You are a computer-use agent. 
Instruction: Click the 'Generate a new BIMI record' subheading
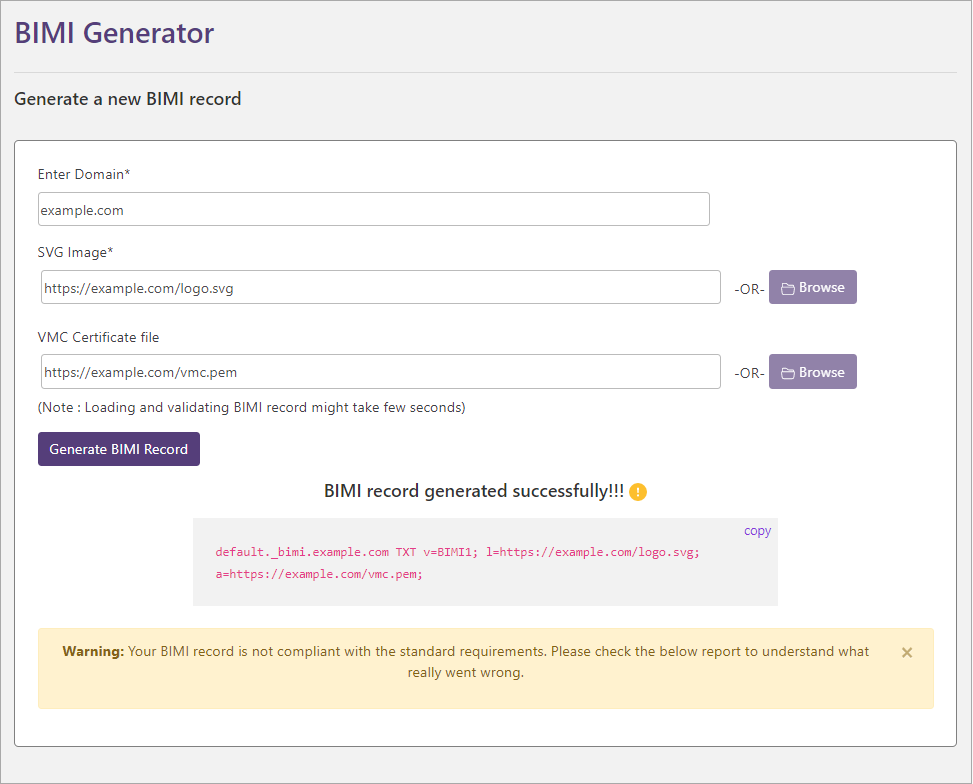click(x=127, y=99)
